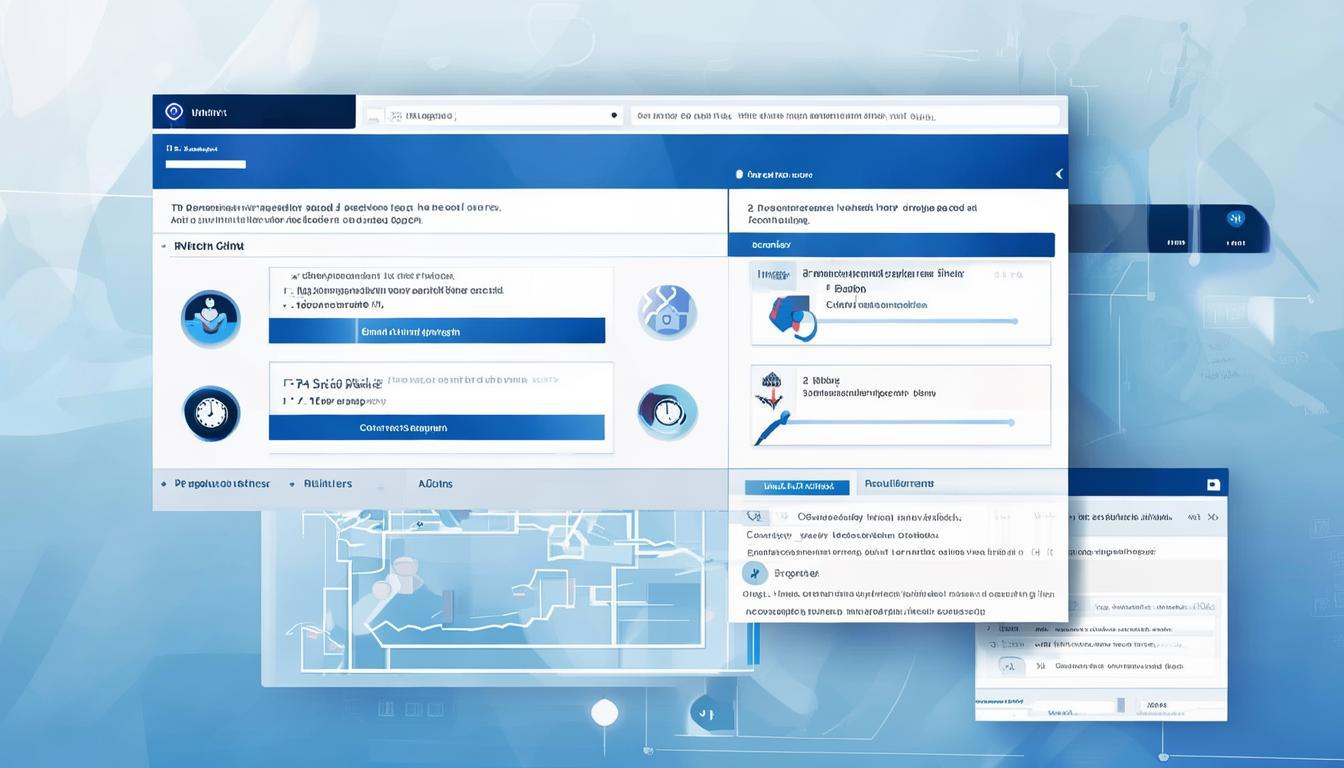Click the slider in the first right card
1344x768 pixels.
coord(915,322)
